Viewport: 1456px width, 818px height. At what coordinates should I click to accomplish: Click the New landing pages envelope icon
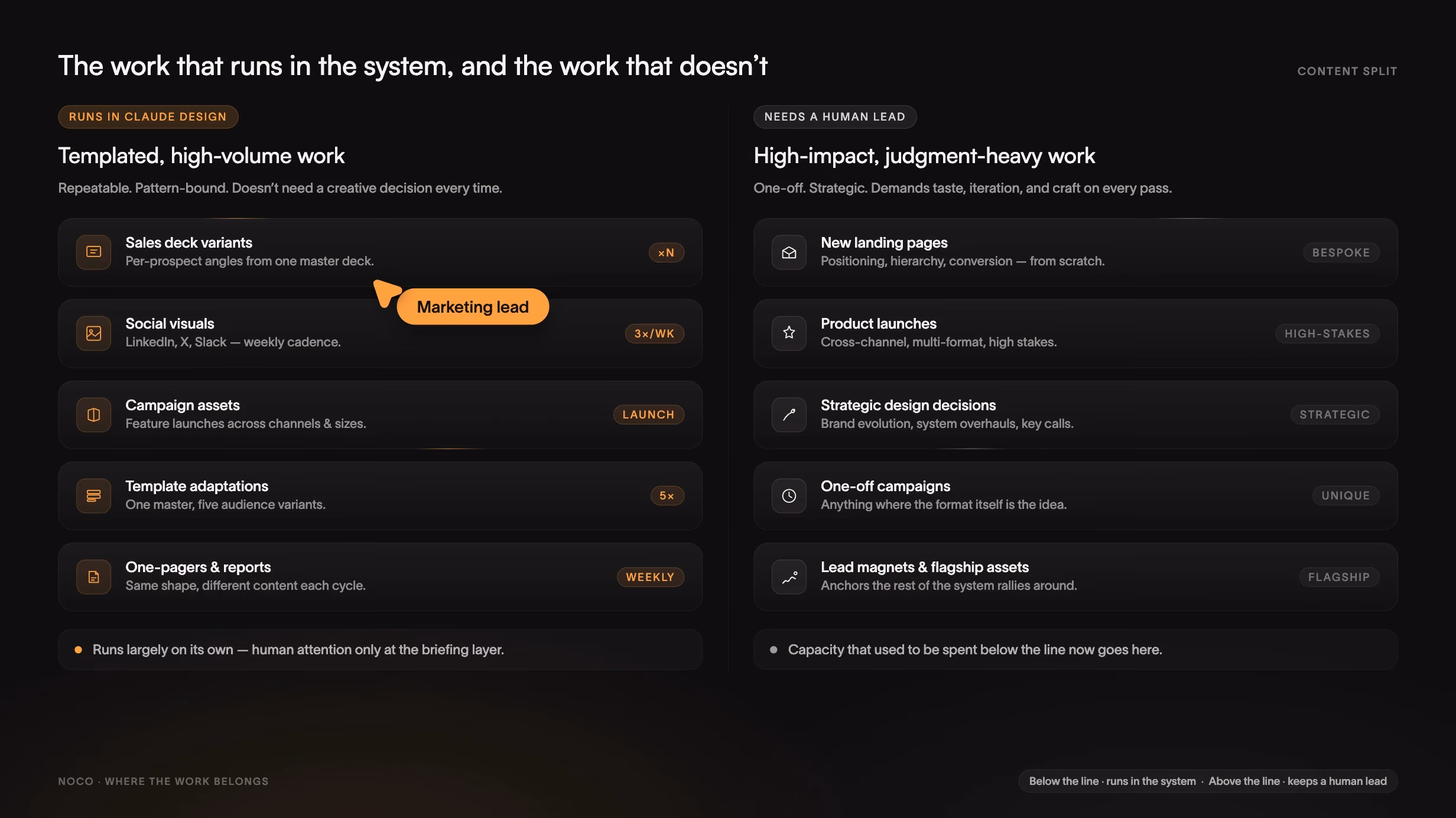(x=789, y=252)
